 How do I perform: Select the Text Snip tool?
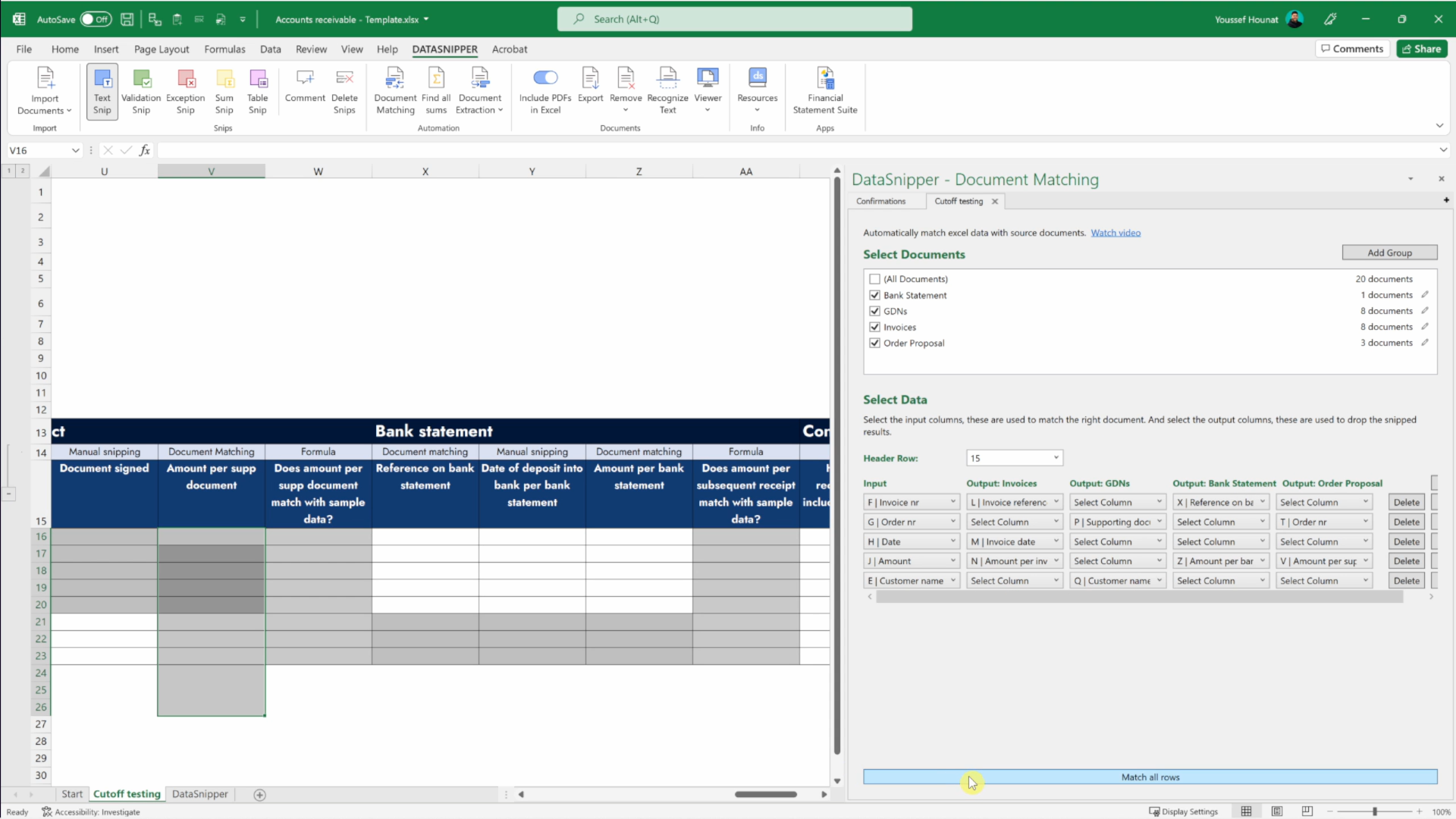[102, 90]
